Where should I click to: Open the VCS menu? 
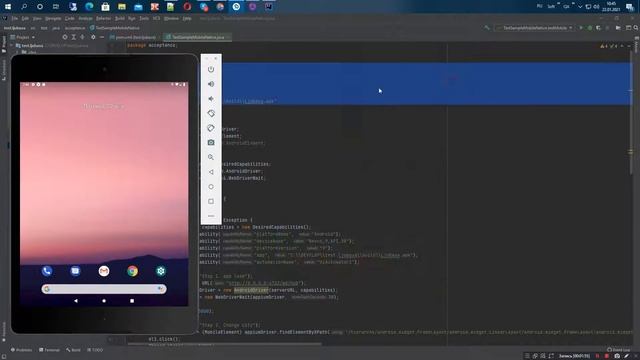(156, 18)
